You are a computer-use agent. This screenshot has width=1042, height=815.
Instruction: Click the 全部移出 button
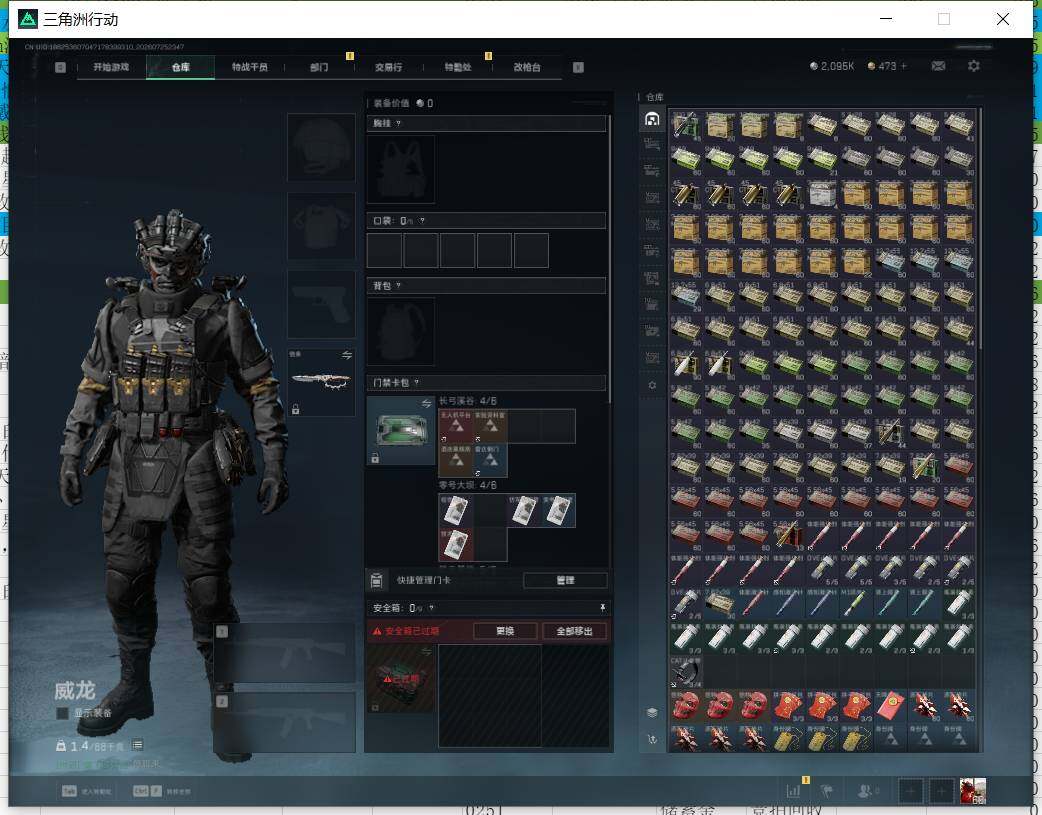tap(574, 631)
